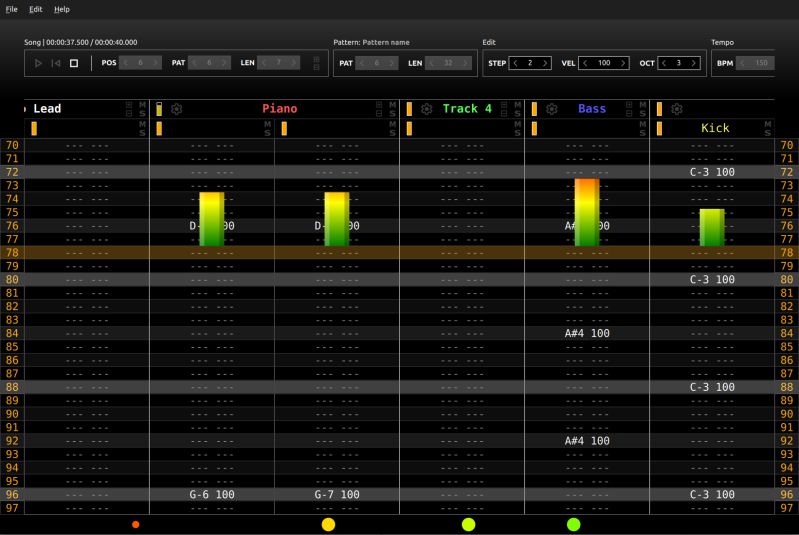Select the A#4 100 note at row 92

click(x=587, y=441)
